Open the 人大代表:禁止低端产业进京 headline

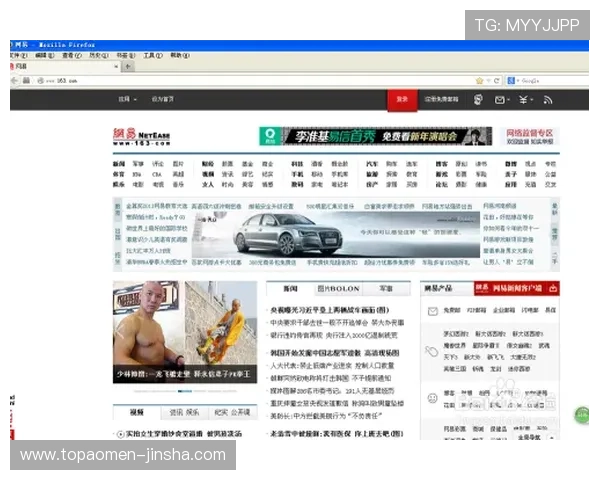pyautogui.click(x=332, y=366)
